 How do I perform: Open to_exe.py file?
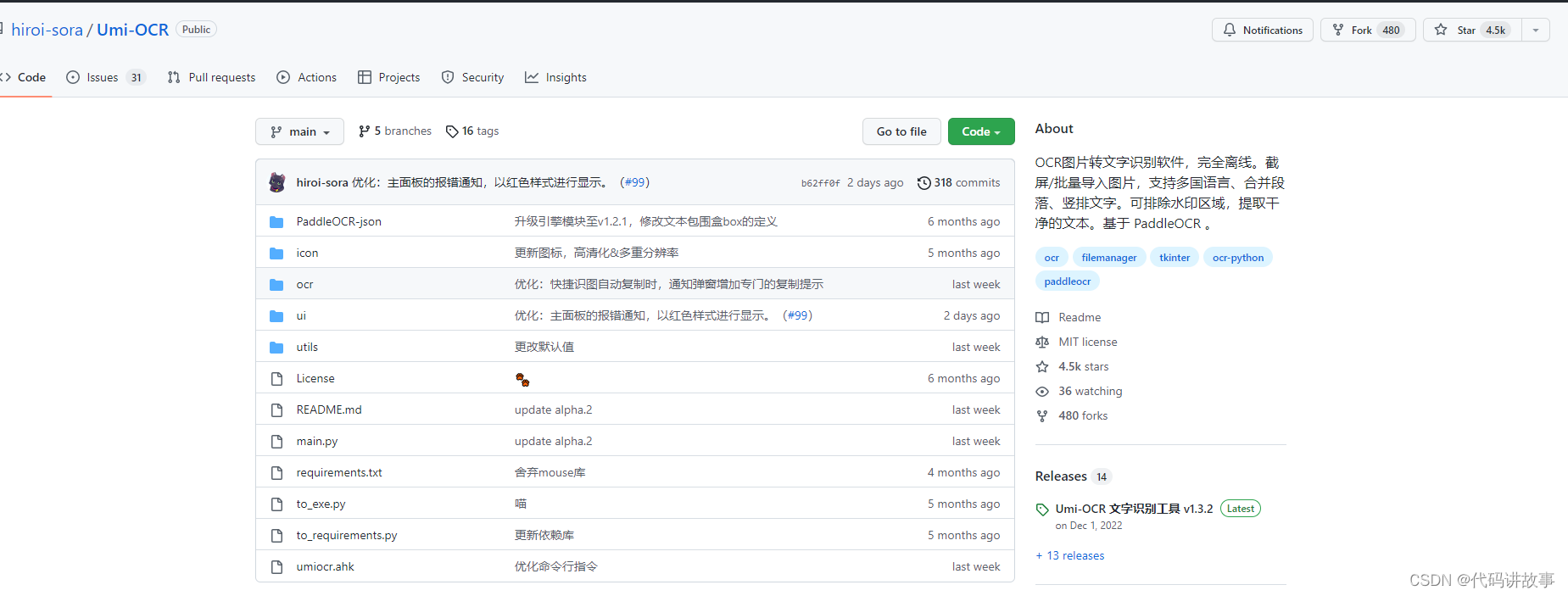click(321, 504)
